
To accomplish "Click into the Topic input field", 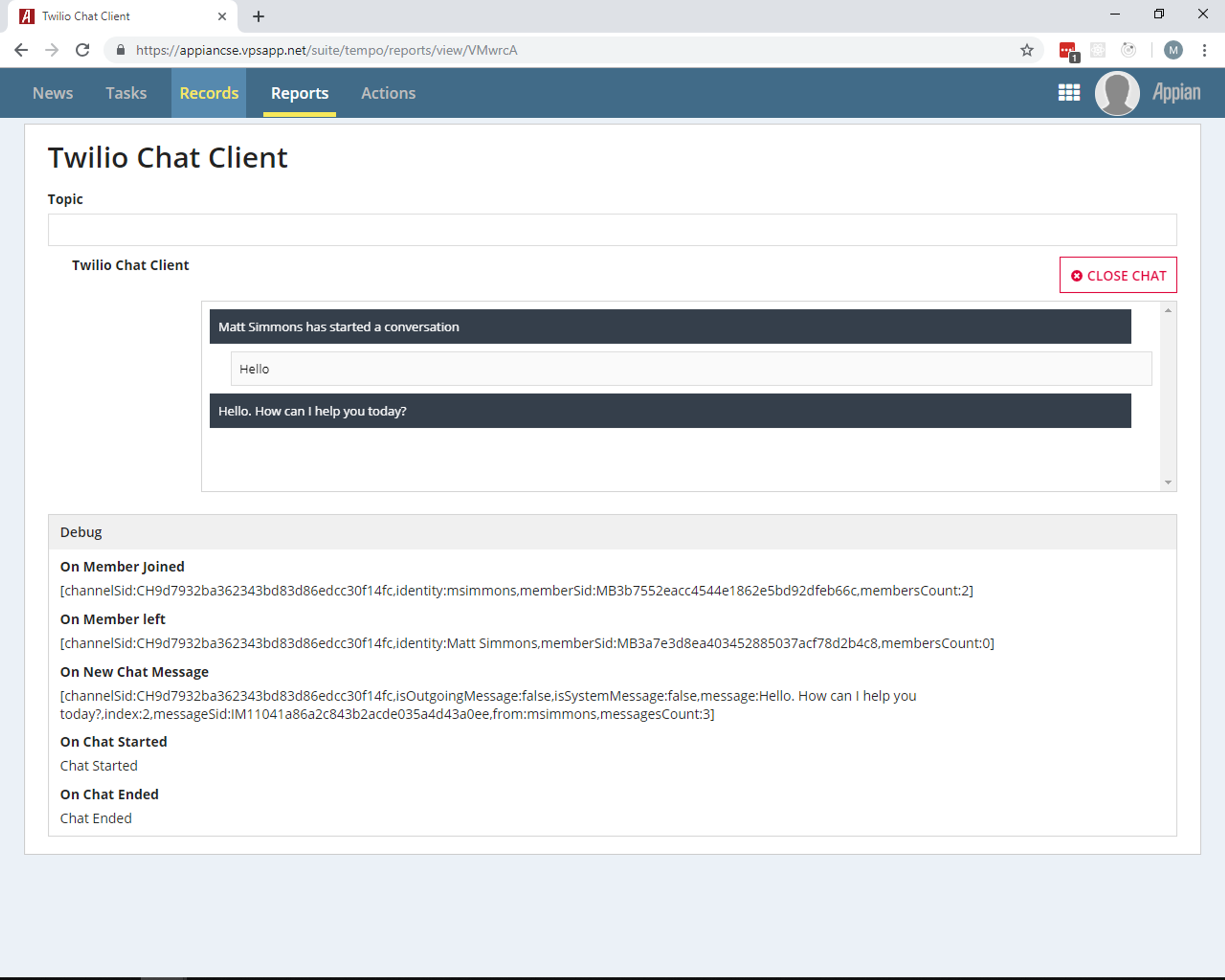I will coord(612,229).
